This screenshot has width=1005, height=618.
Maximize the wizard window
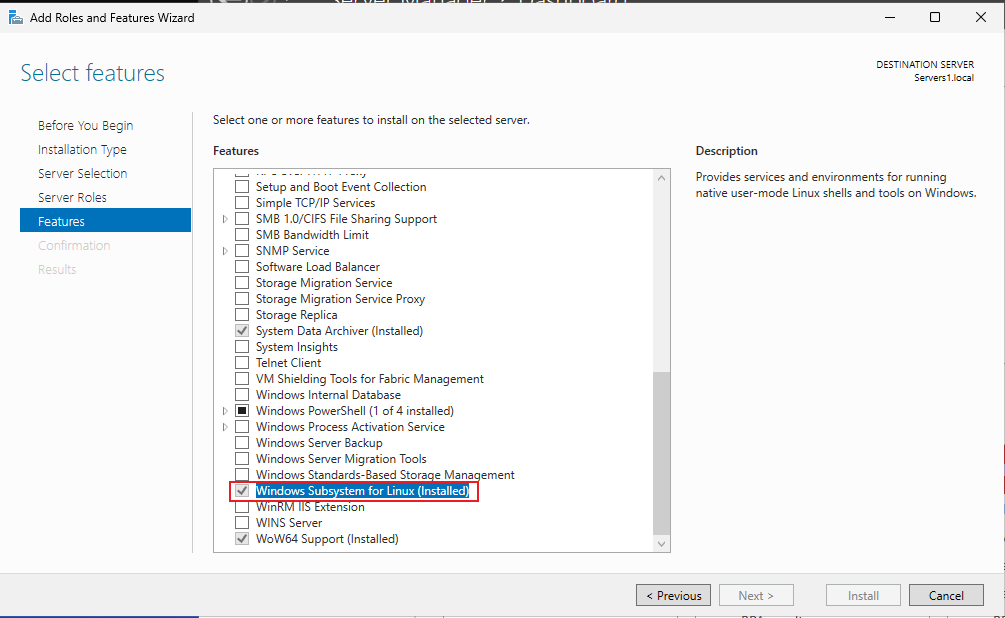(934, 17)
